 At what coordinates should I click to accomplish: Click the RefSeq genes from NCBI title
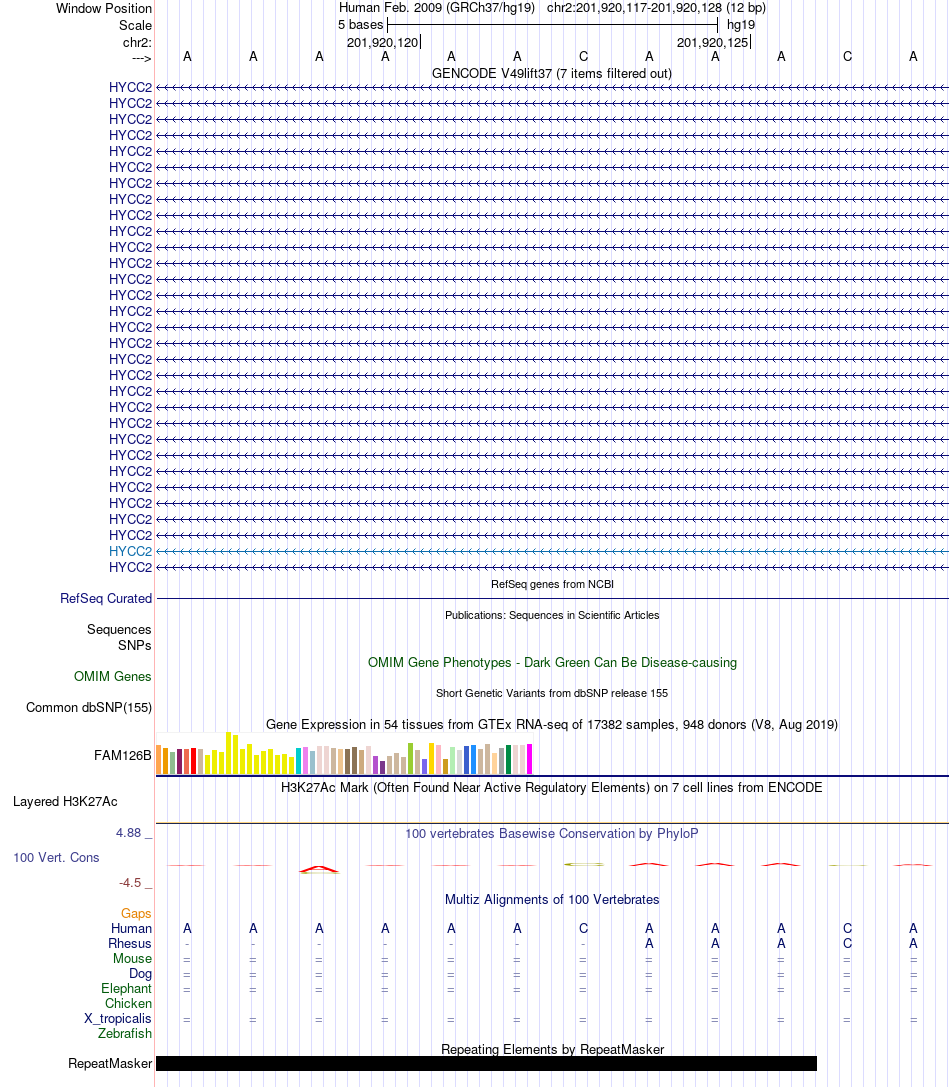[552, 584]
